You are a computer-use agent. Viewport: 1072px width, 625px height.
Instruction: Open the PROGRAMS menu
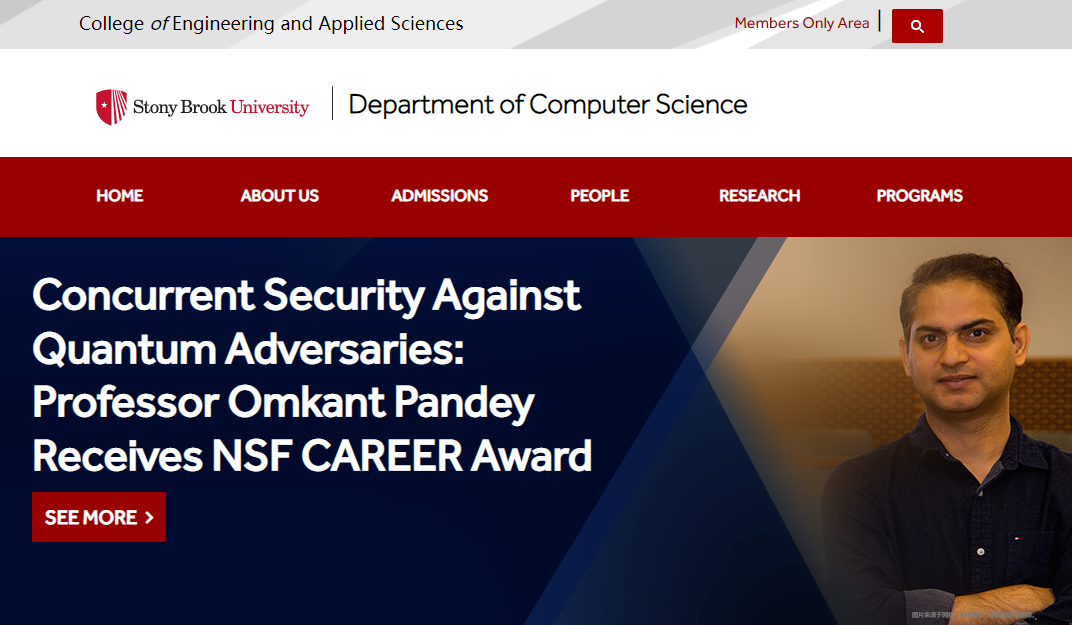(x=919, y=196)
